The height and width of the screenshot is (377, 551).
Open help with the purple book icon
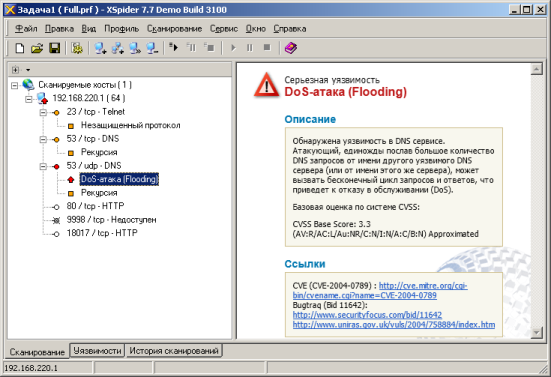[291, 48]
